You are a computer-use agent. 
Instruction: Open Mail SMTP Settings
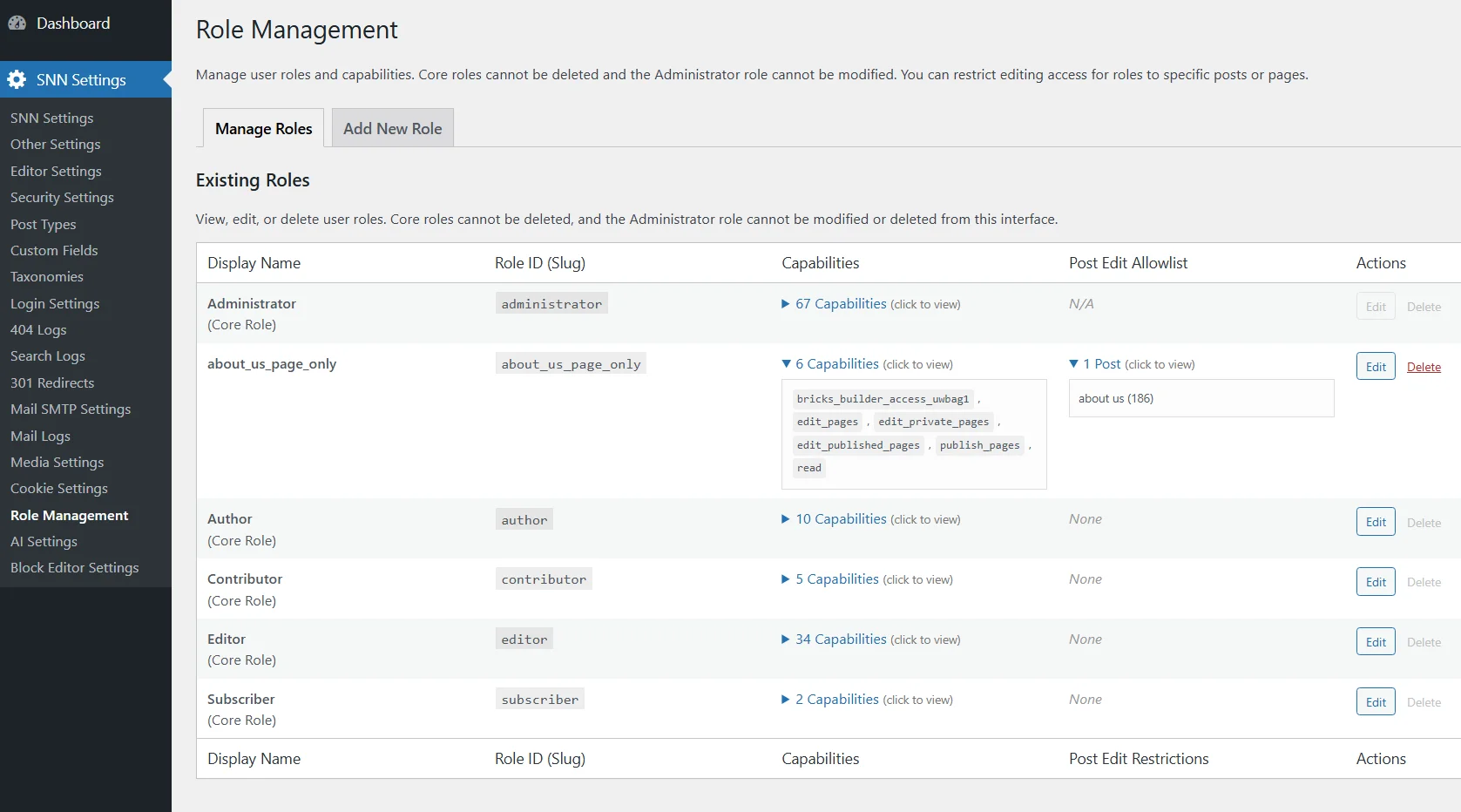71,409
